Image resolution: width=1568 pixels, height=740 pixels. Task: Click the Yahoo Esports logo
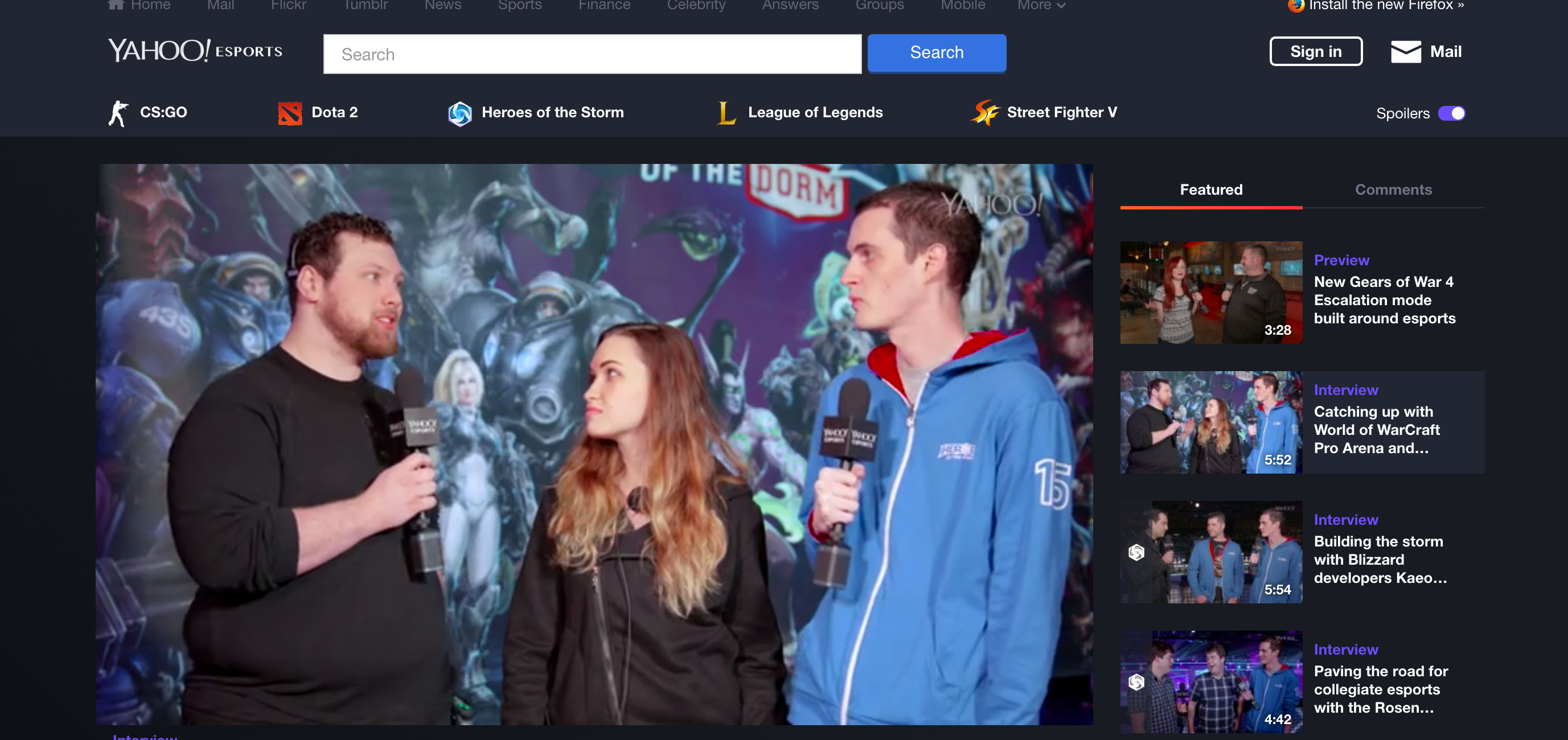(x=195, y=51)
